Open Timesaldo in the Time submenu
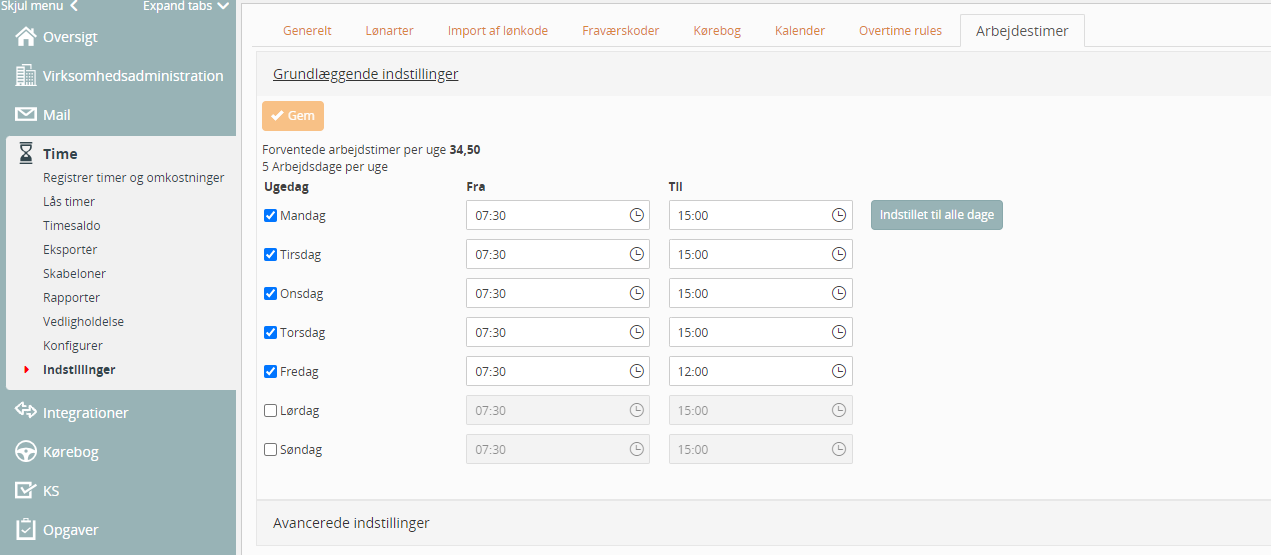Viewport: 1271px width, 555px height. click(71, 226)
